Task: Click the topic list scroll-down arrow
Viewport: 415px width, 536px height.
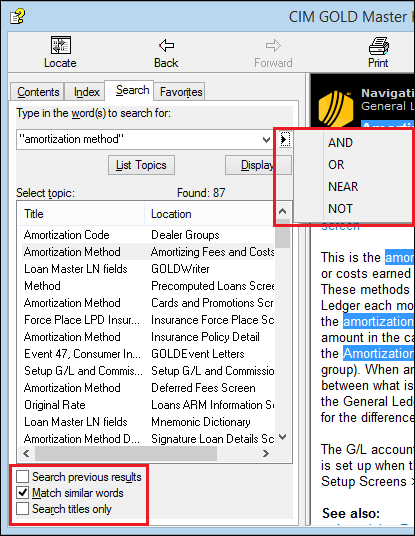Action: tap(282, 437)
